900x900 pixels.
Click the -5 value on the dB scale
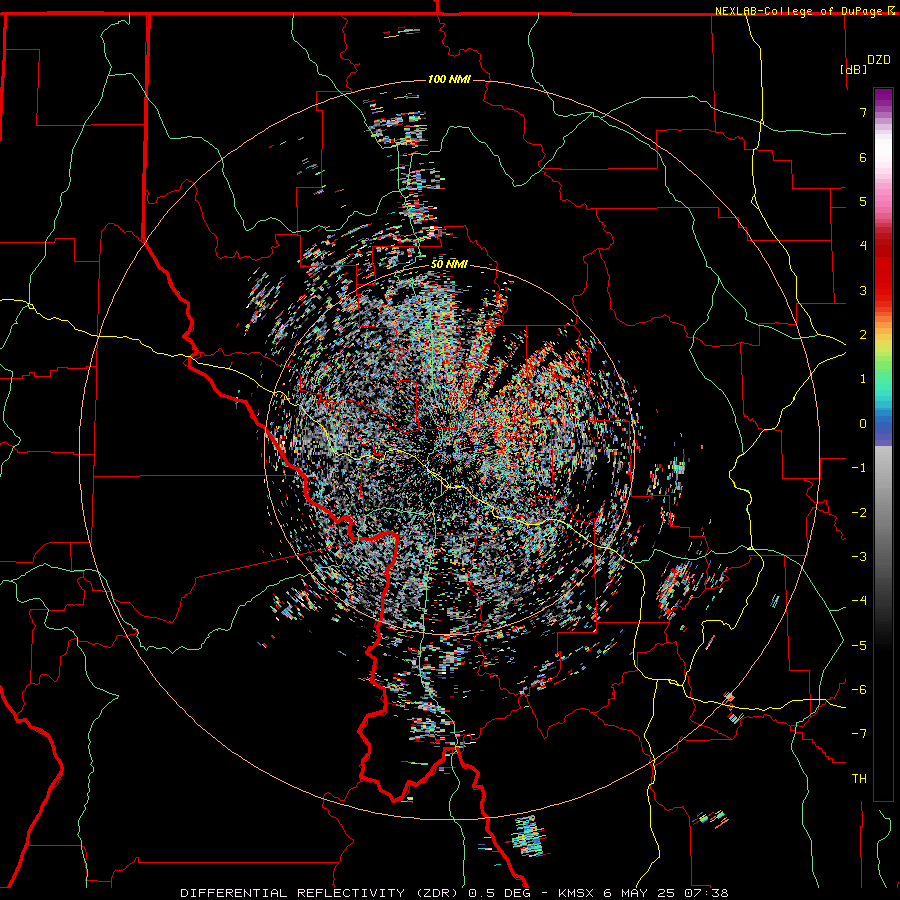coord(859,646)
